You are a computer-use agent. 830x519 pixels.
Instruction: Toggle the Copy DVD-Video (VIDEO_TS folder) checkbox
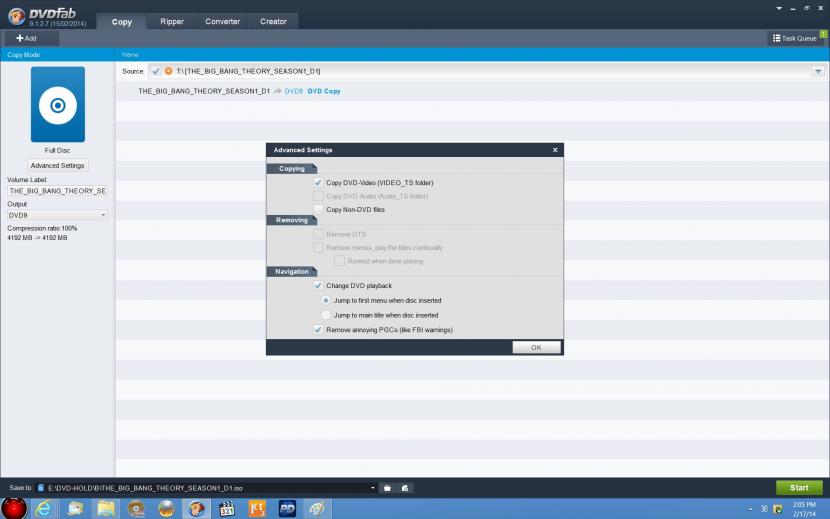(318, 182)
